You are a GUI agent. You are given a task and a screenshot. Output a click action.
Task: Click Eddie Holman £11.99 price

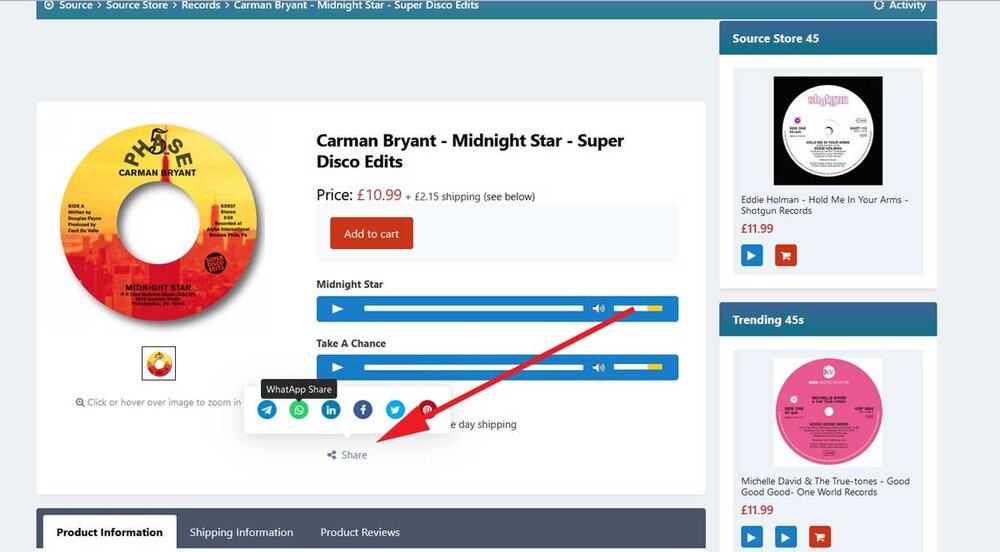(757, 229)
